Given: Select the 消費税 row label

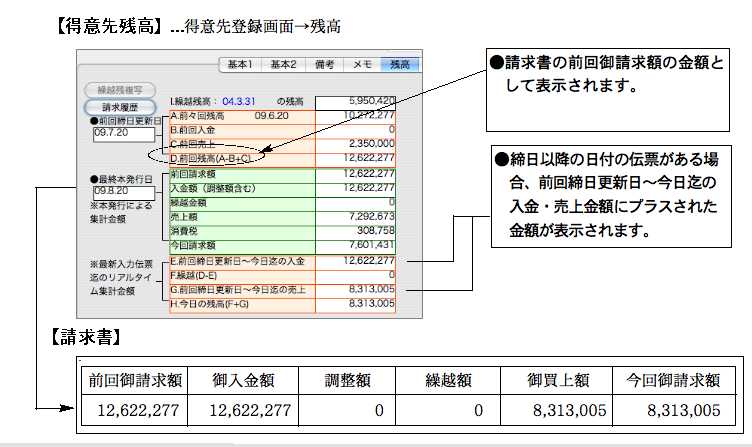Looking at the screenshot, I should [x=184, y=231].
